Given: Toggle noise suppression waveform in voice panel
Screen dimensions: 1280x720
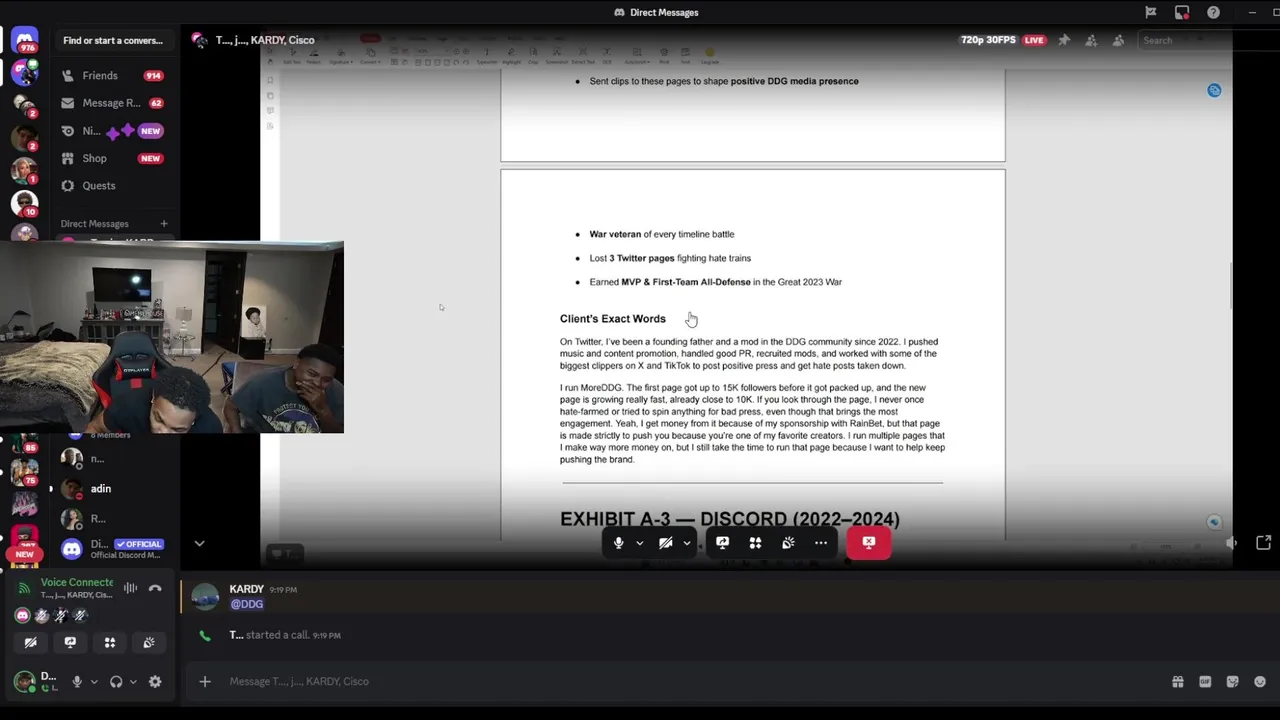Looking at the screenshot, I should pos(130,588).
